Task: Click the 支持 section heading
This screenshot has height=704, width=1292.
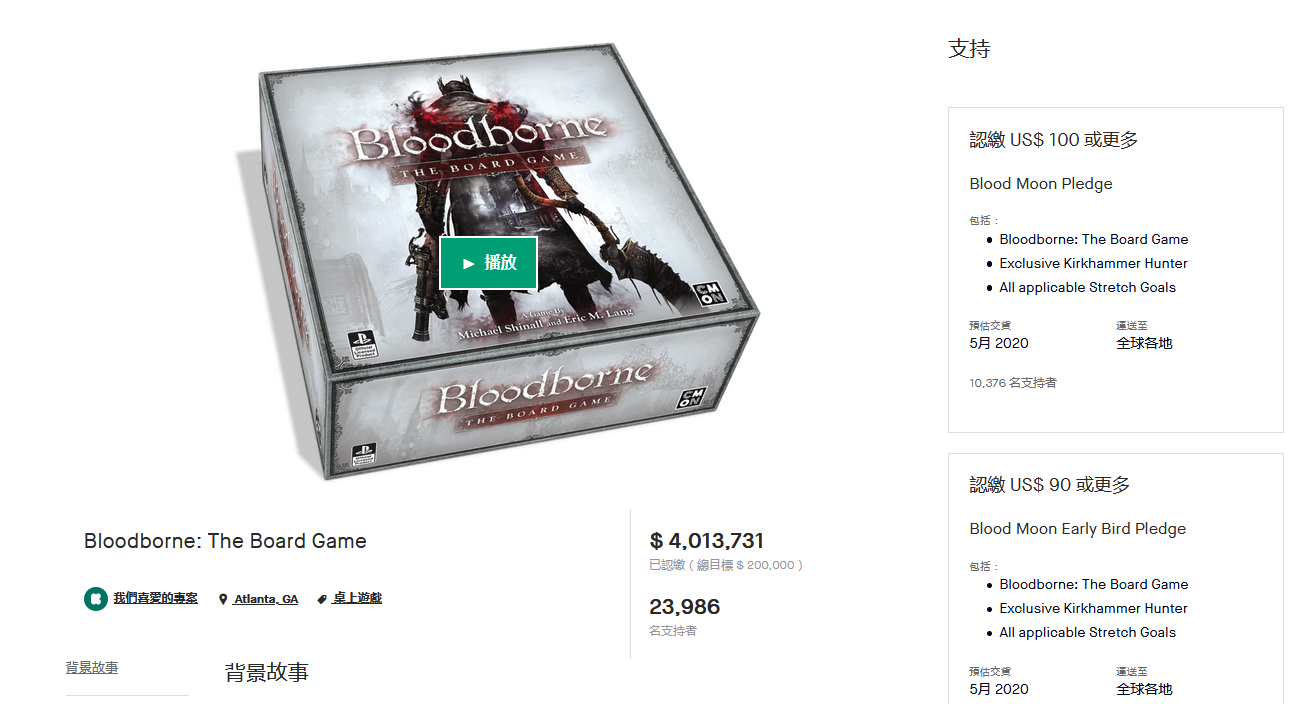Action: [x=969, y=49]
